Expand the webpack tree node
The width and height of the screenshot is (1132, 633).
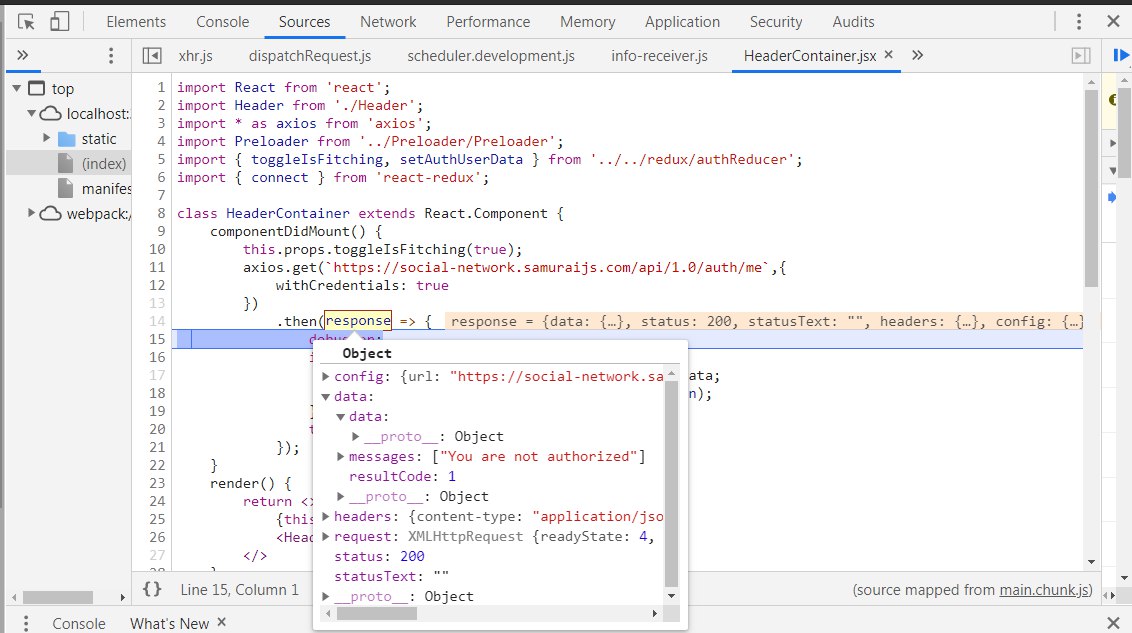point(31,213)
